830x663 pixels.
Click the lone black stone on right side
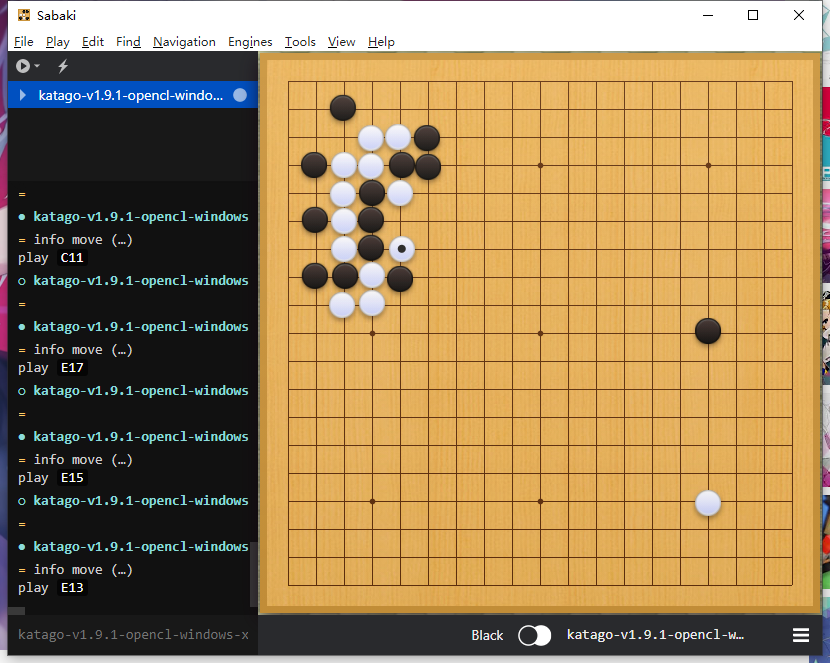[x=708, y=331]
